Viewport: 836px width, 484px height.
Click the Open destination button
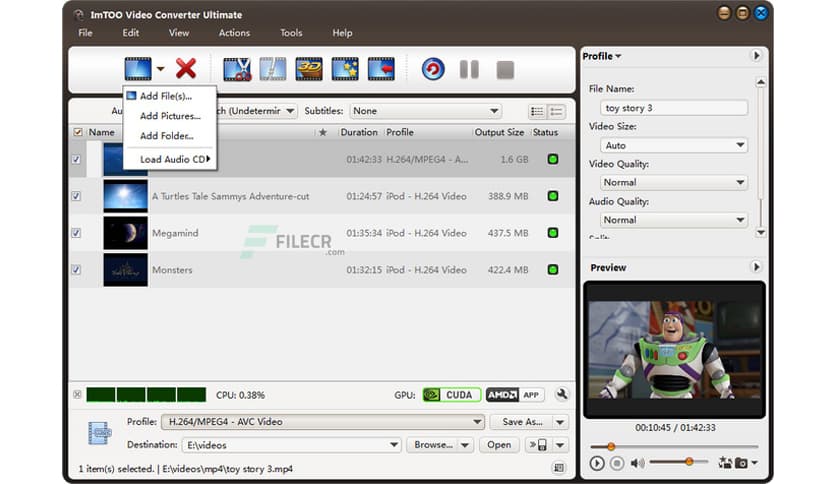[499, 445]
